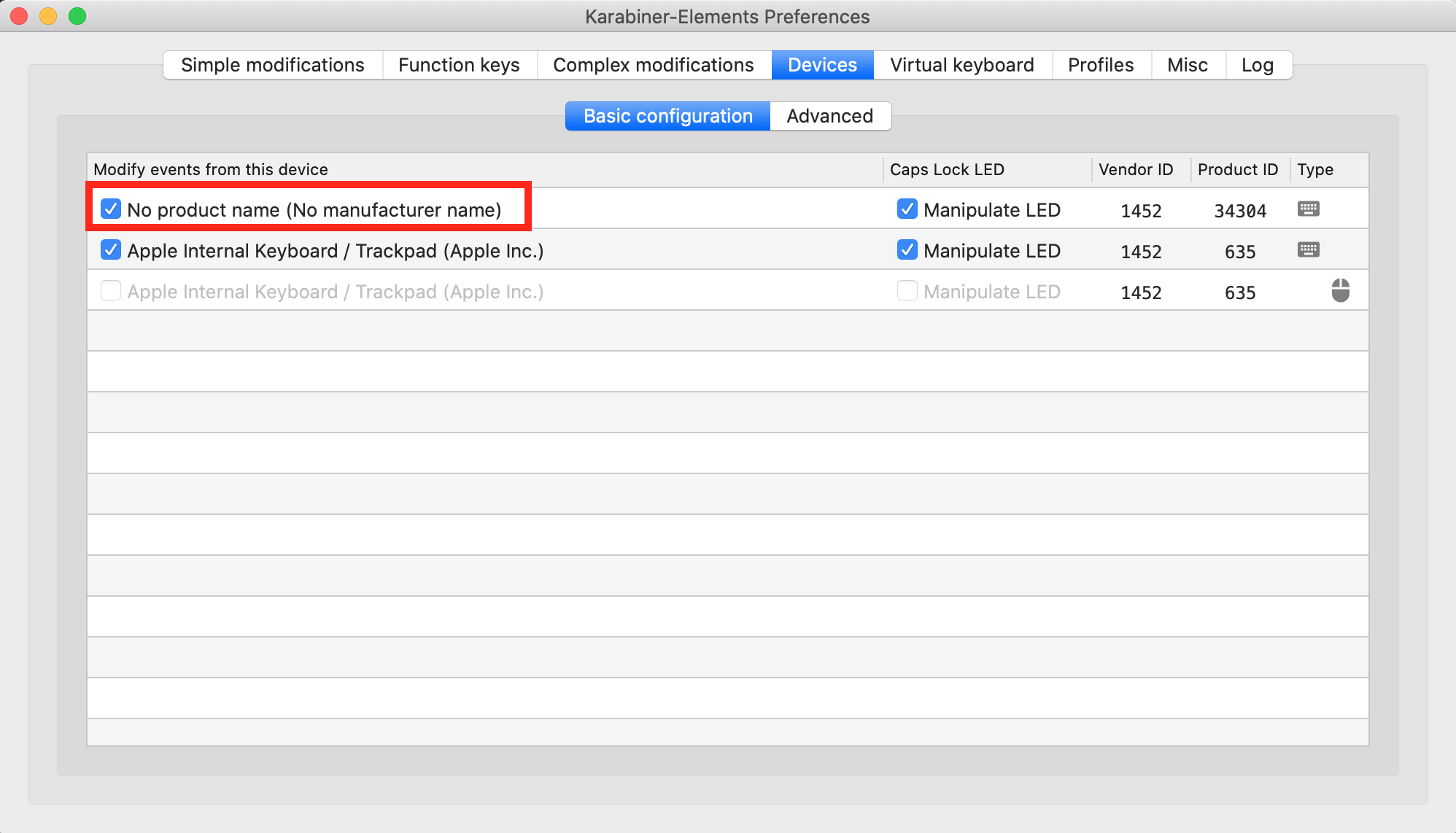Select the Devices tab
The image size is (1456, 833).
823,65
